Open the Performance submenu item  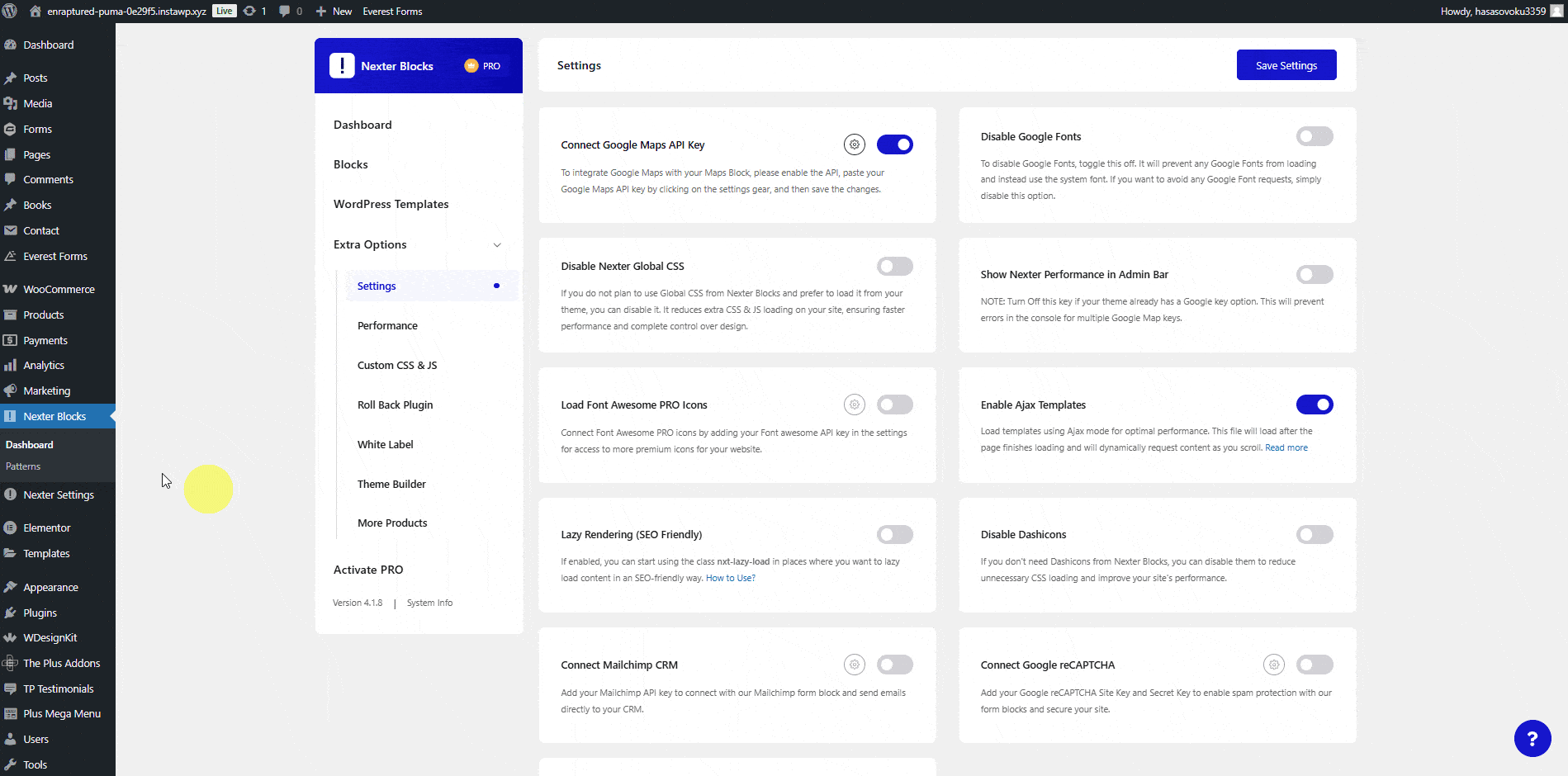[387, 326]
